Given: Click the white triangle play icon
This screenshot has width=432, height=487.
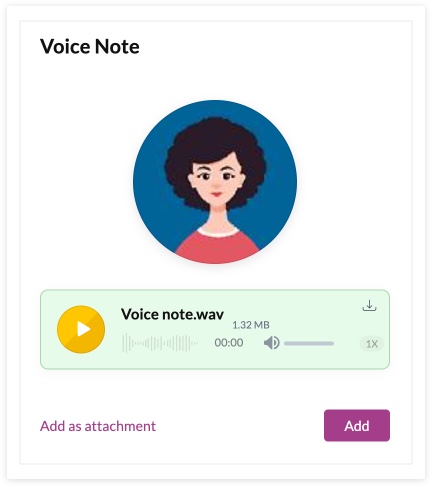Looking at the screenshot, I should coord(84,329).
